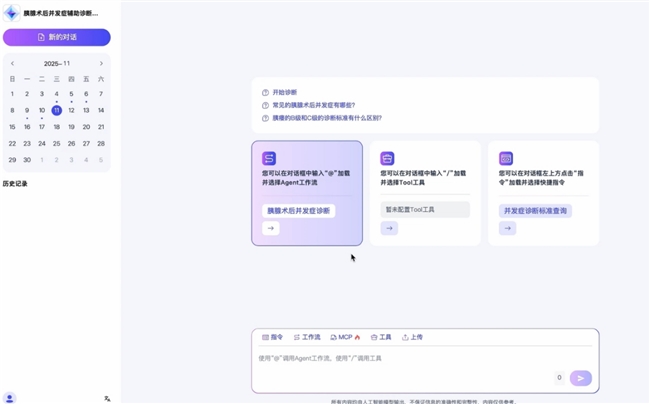
Task: Select the 并发症诊断标准查询 quick command
Action: (535, 211)
